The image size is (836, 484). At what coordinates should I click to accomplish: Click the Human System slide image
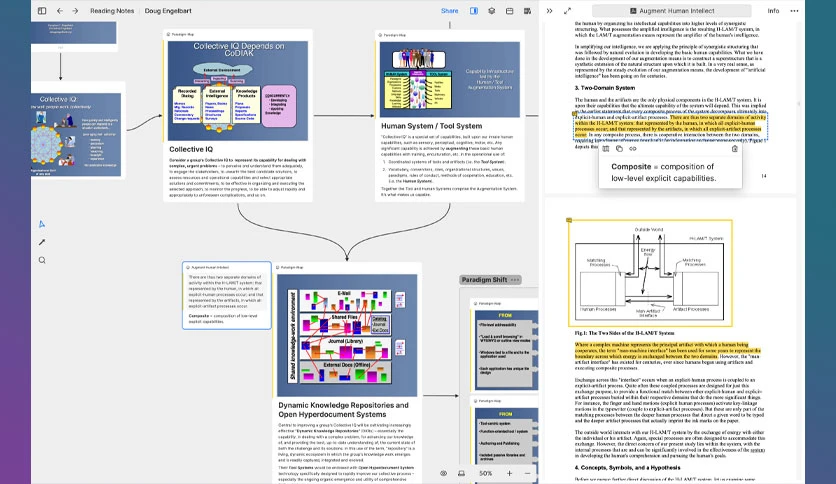coord(449,79)
